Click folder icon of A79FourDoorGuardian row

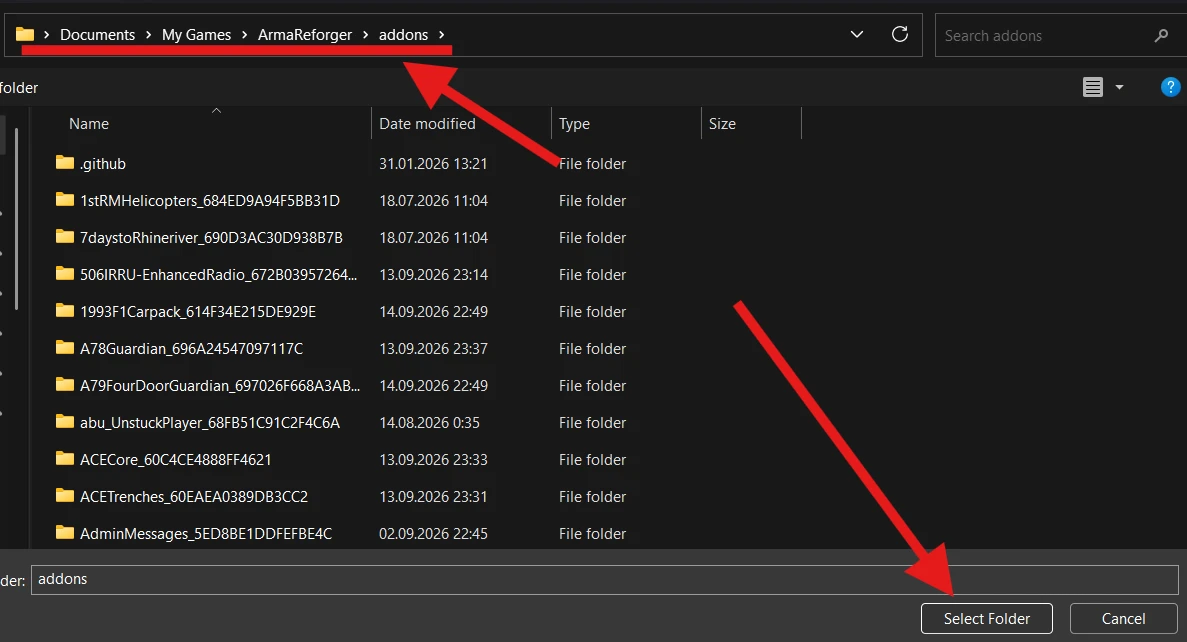tap(64, 385)
